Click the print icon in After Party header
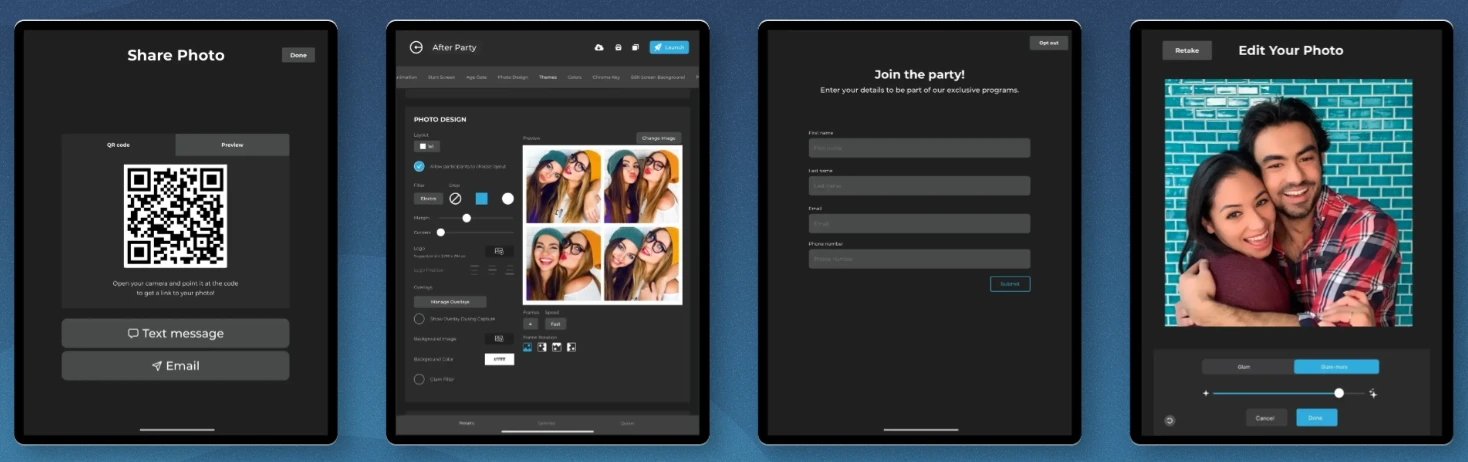 618,47
